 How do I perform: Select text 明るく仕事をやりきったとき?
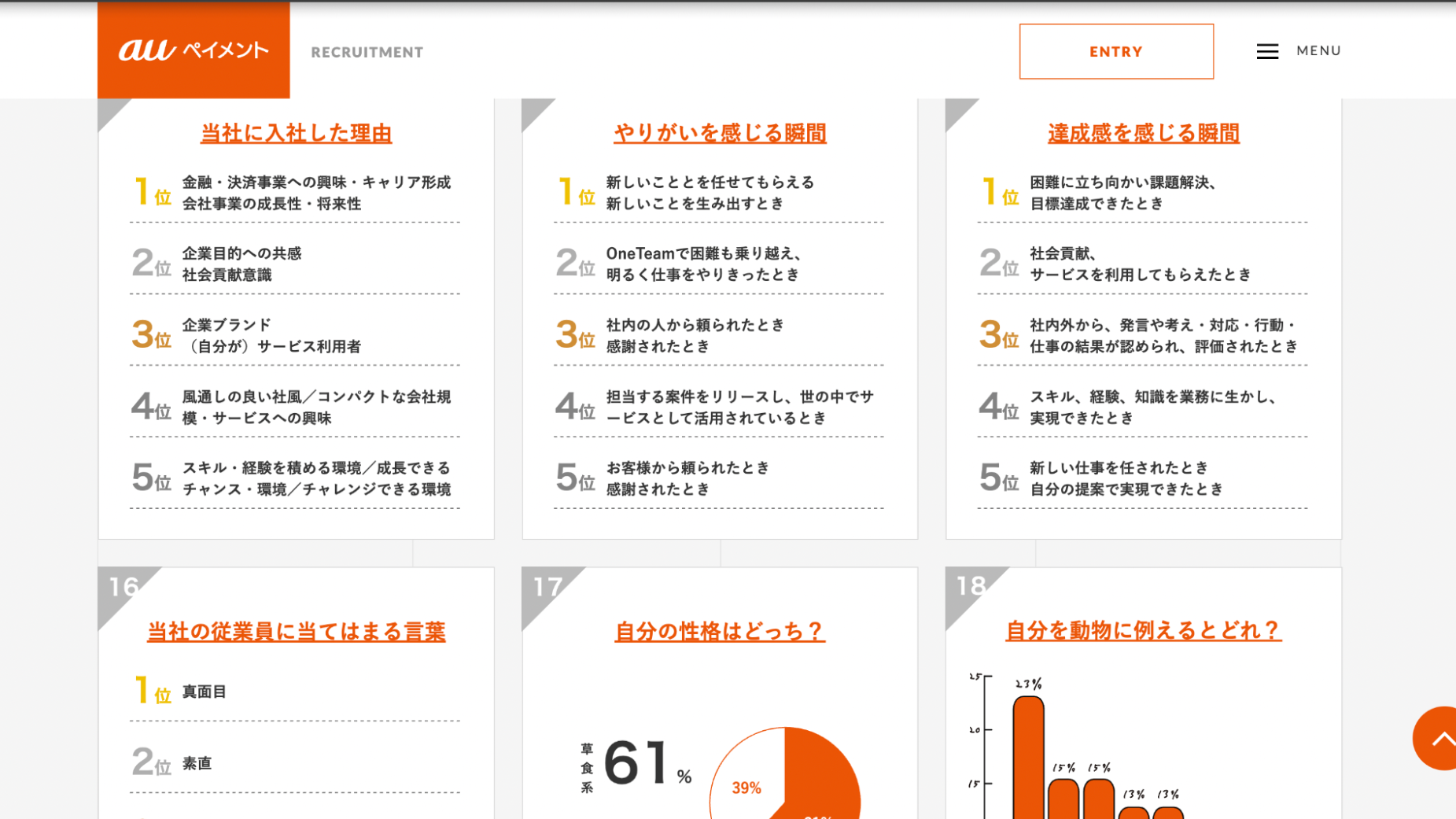coord(703,275)
